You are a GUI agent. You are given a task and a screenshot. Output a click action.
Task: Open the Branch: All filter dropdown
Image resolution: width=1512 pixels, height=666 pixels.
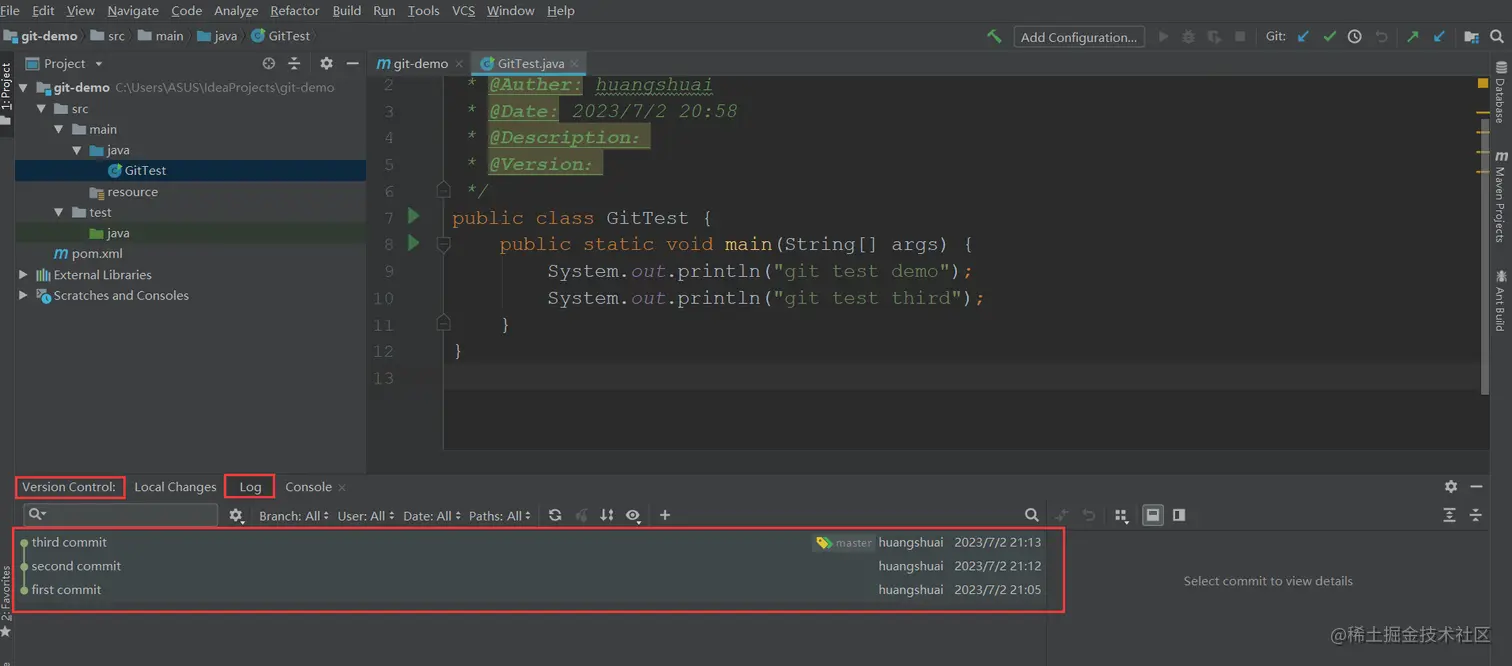[x=294, y=516]
